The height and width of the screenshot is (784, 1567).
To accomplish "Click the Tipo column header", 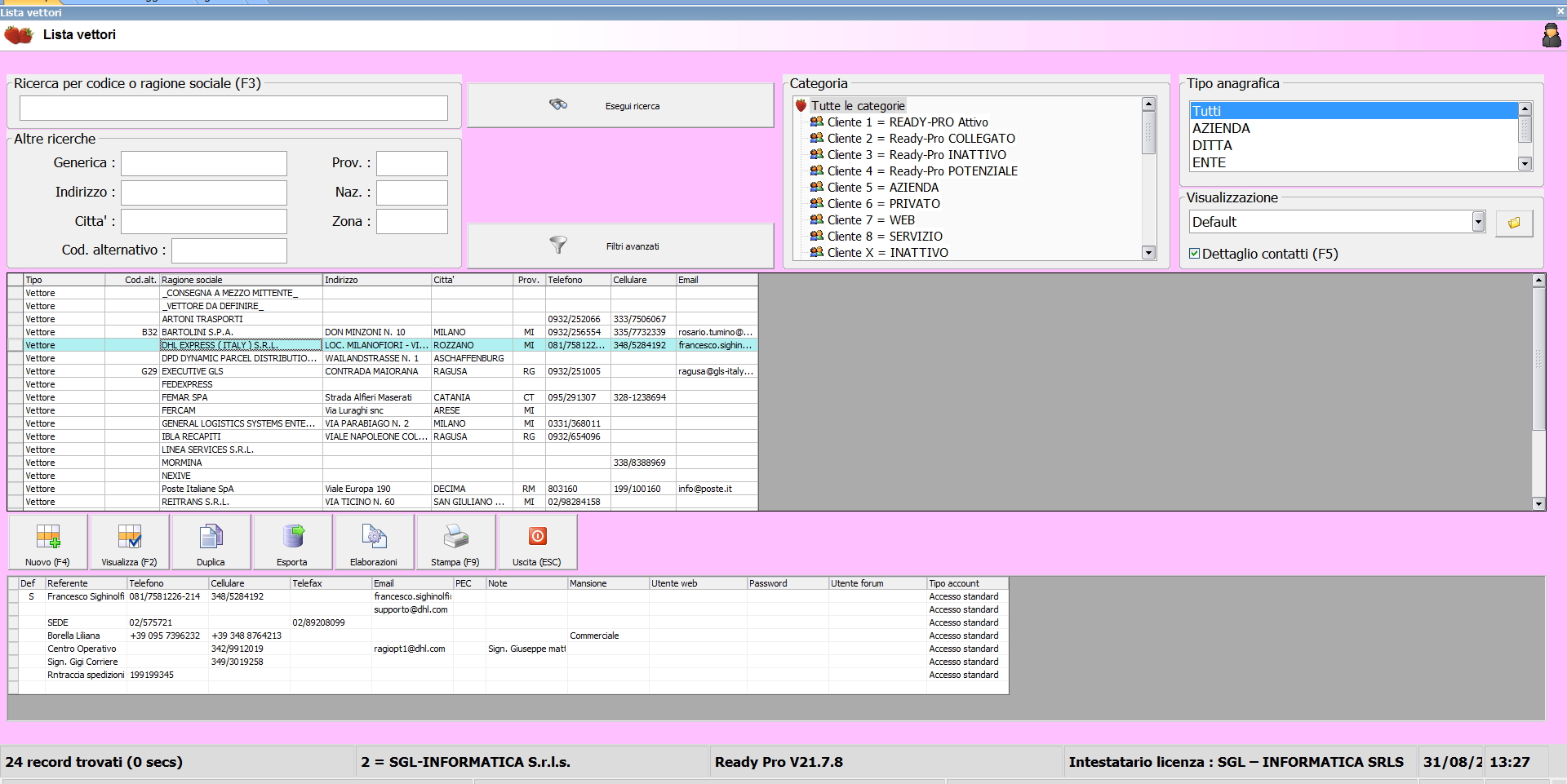I will point(64,280).
